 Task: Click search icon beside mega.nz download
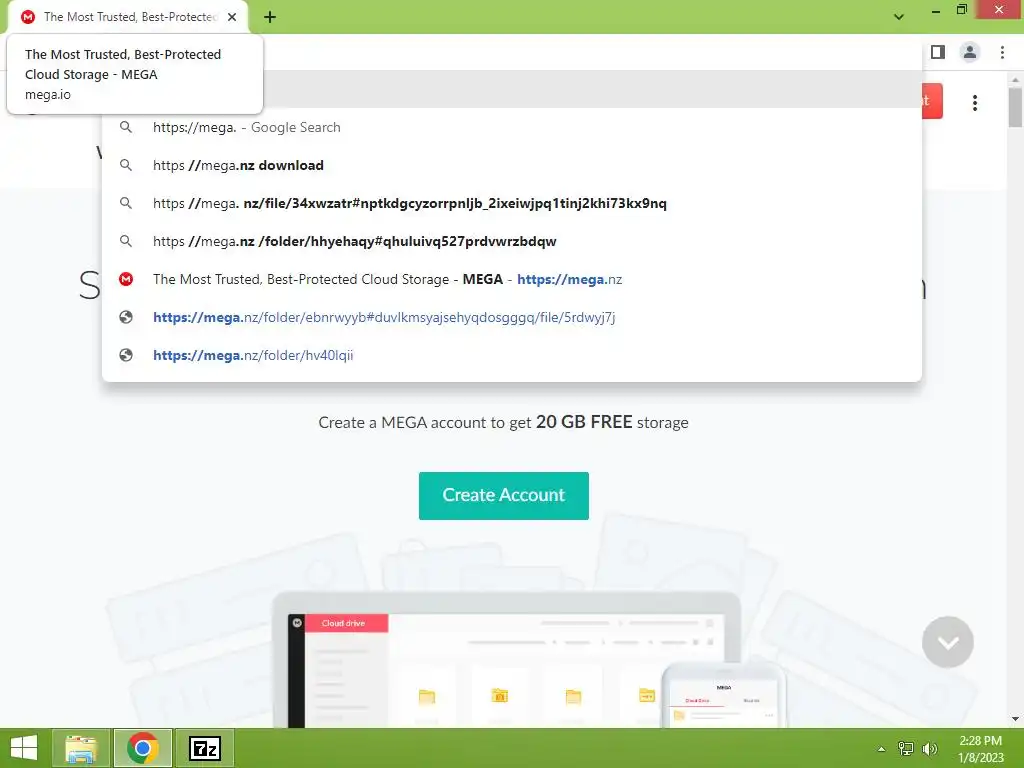[x=126, y=165]
